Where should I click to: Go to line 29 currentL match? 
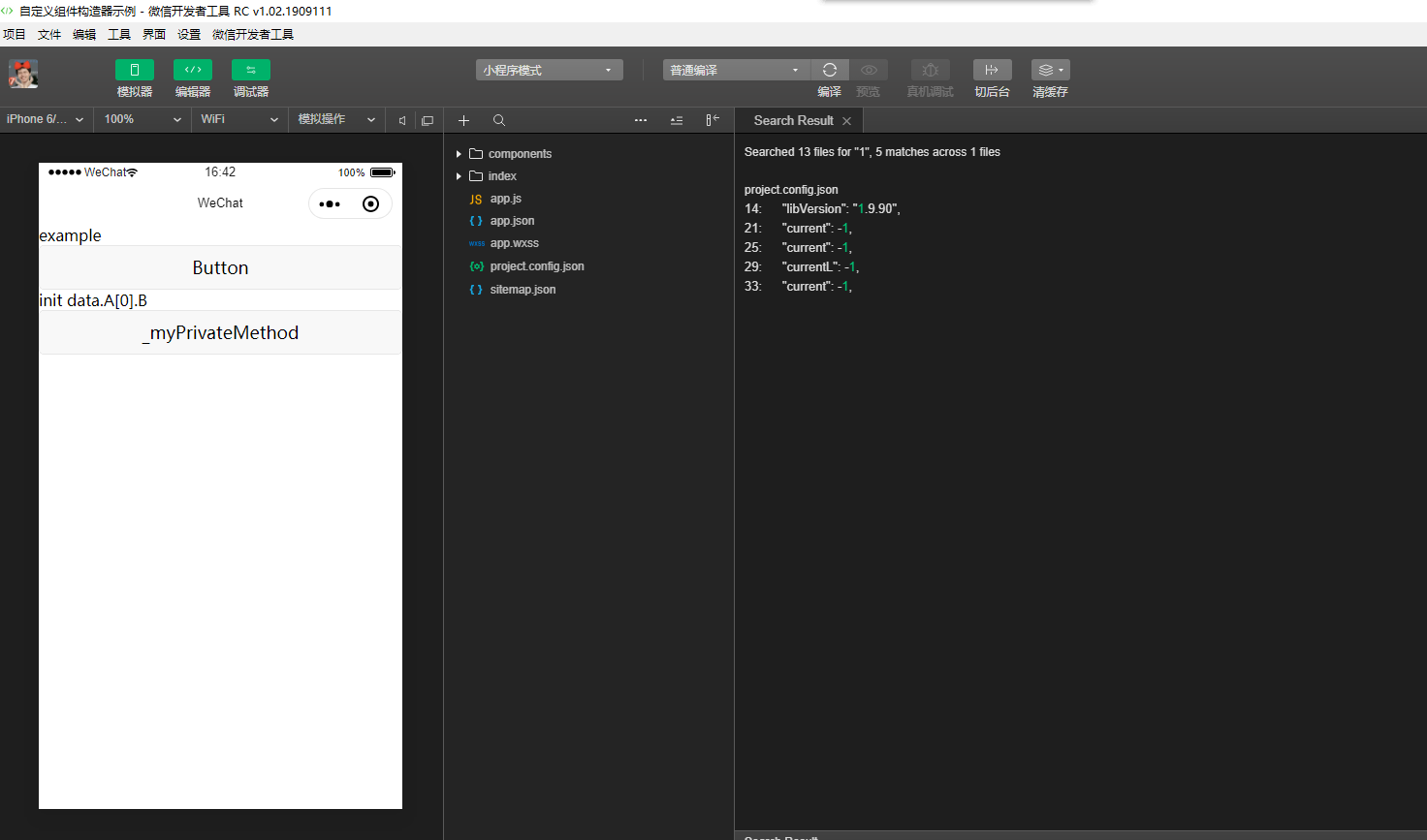802,267
